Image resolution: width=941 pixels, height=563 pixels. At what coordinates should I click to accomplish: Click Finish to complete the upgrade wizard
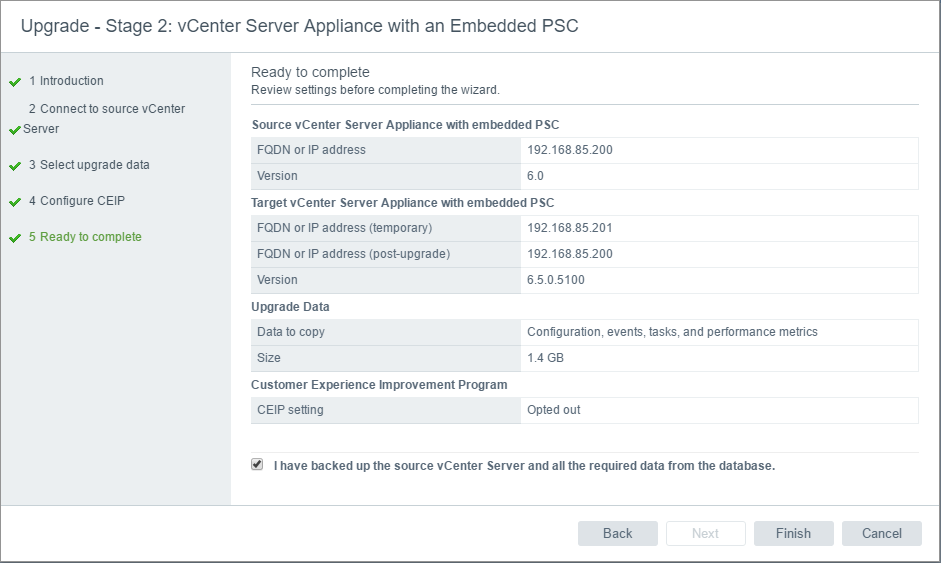coord(793,533)
